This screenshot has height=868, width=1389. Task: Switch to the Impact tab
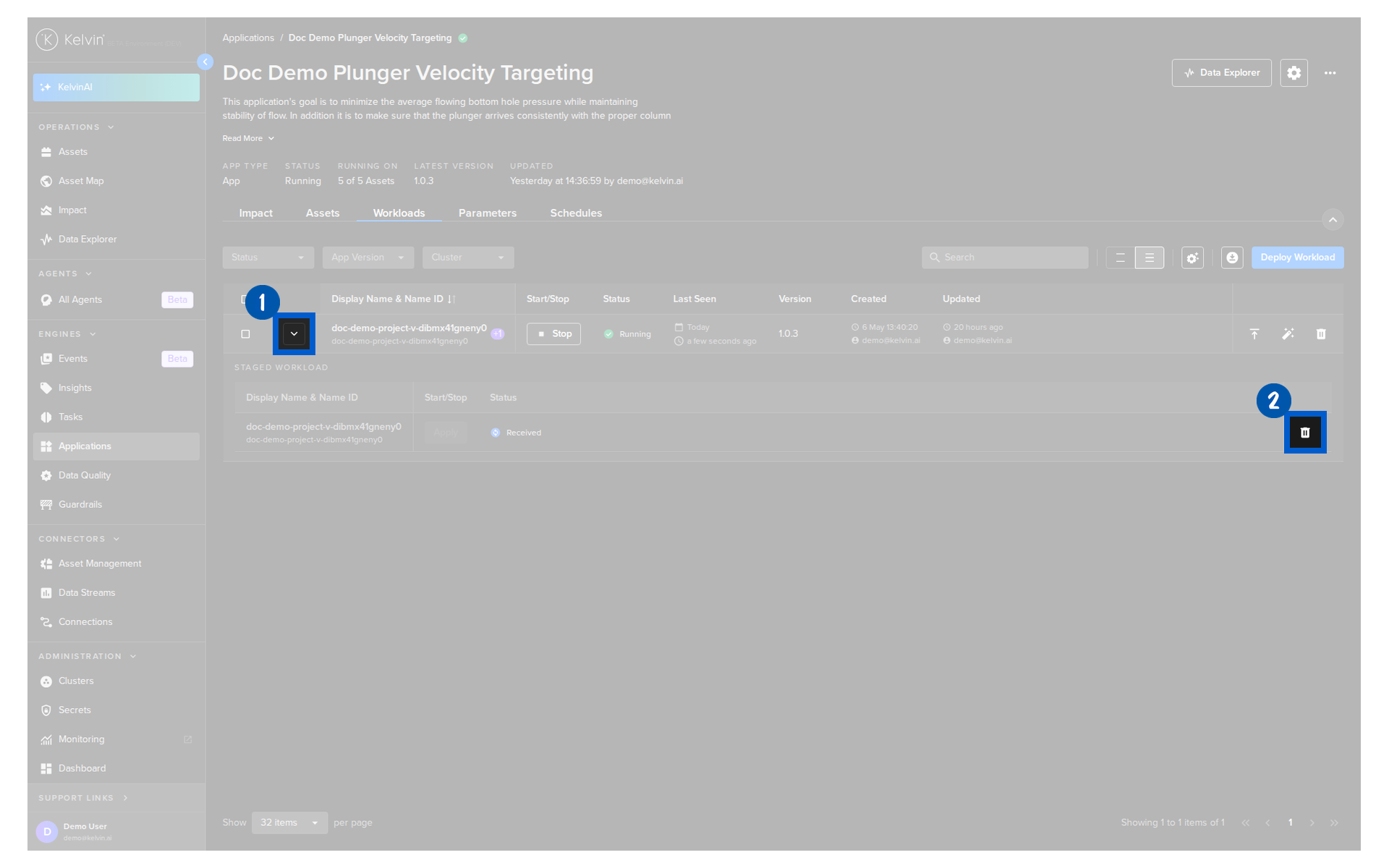click(256, 213)
